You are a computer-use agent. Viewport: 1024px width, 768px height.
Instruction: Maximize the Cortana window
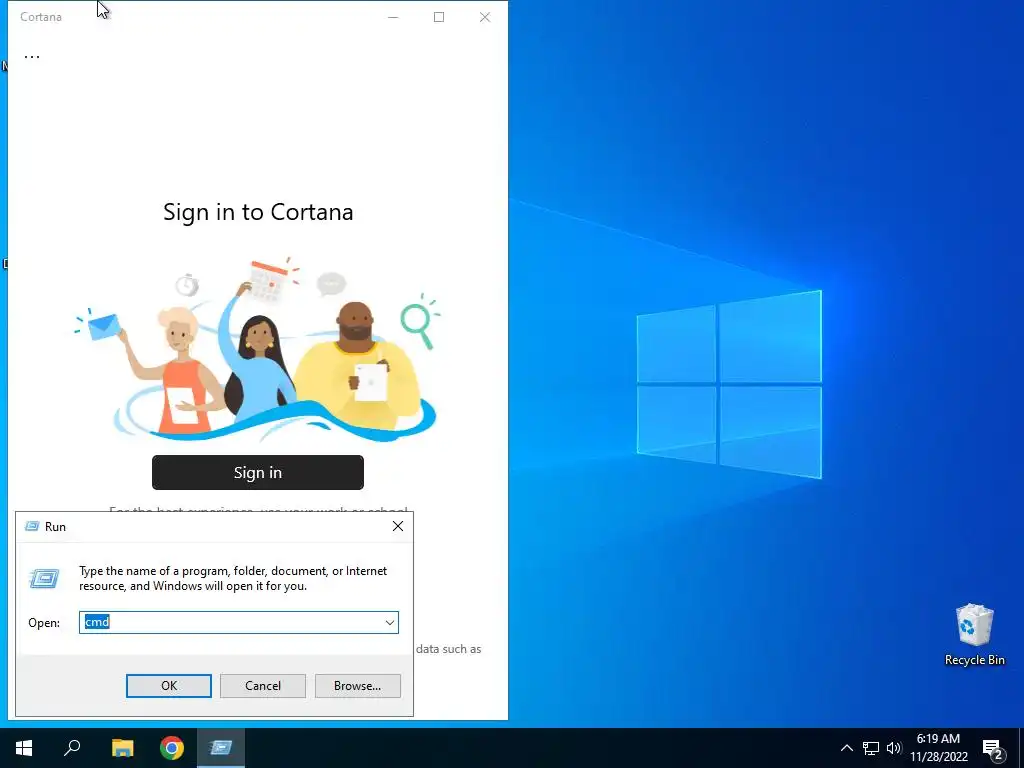439,17
